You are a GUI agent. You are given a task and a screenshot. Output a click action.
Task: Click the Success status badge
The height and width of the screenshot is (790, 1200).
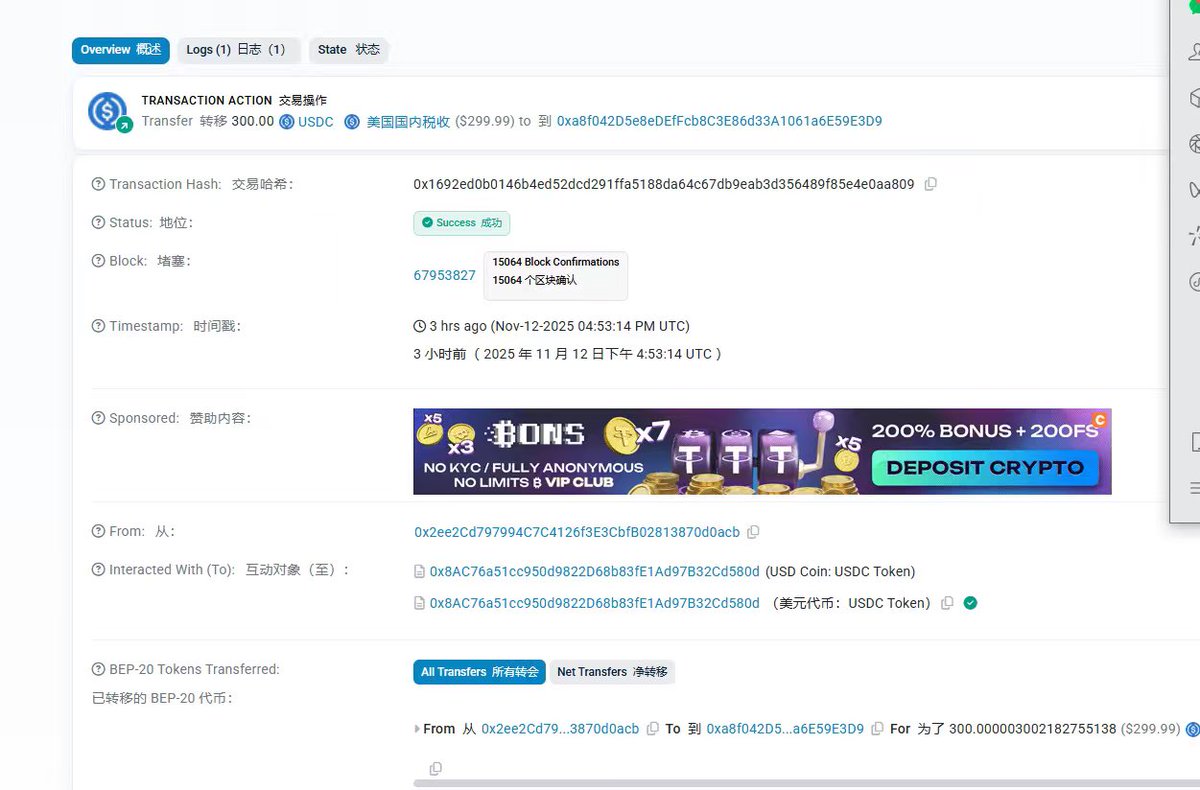(461, 223)
